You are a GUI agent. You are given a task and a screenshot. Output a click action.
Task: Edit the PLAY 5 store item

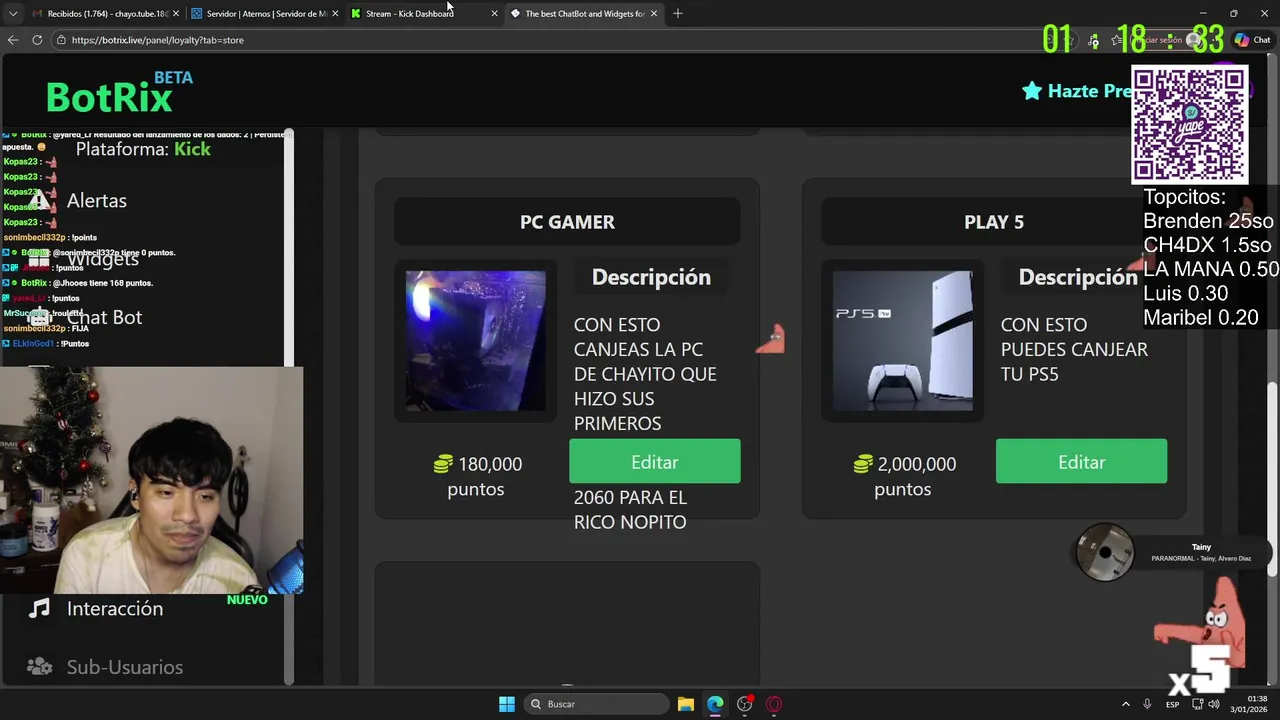1081,462
